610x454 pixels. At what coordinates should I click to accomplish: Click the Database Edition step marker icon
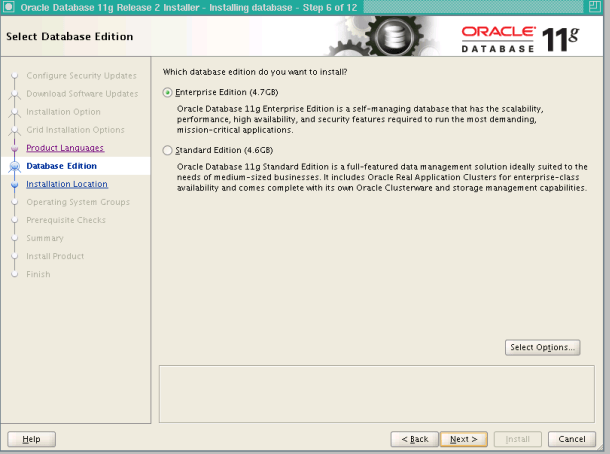[15, 167]
